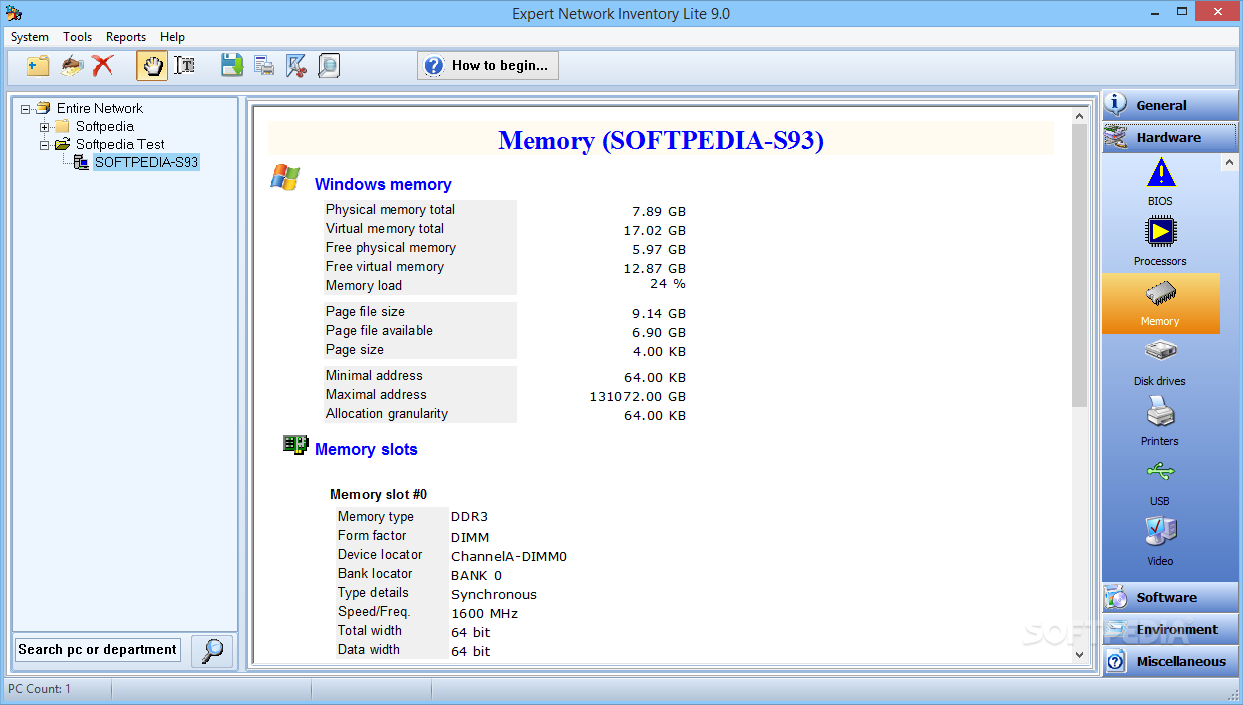
Task: Select the hand pan tool
Action: (x=152, y=66)
